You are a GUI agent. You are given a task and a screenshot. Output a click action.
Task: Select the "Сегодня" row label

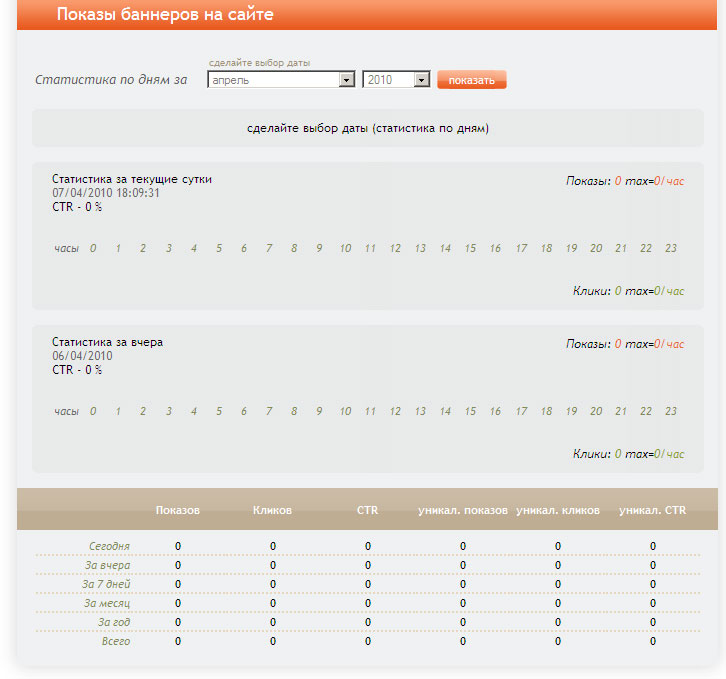click(108, 546)
